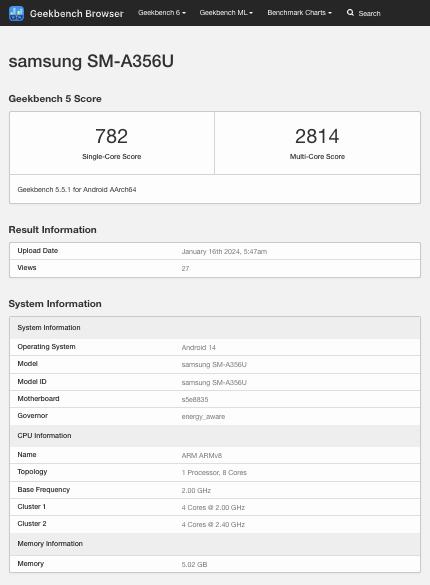430x585 pixels.
Task: Select the single-core score 782
Action: click(112, 136)
